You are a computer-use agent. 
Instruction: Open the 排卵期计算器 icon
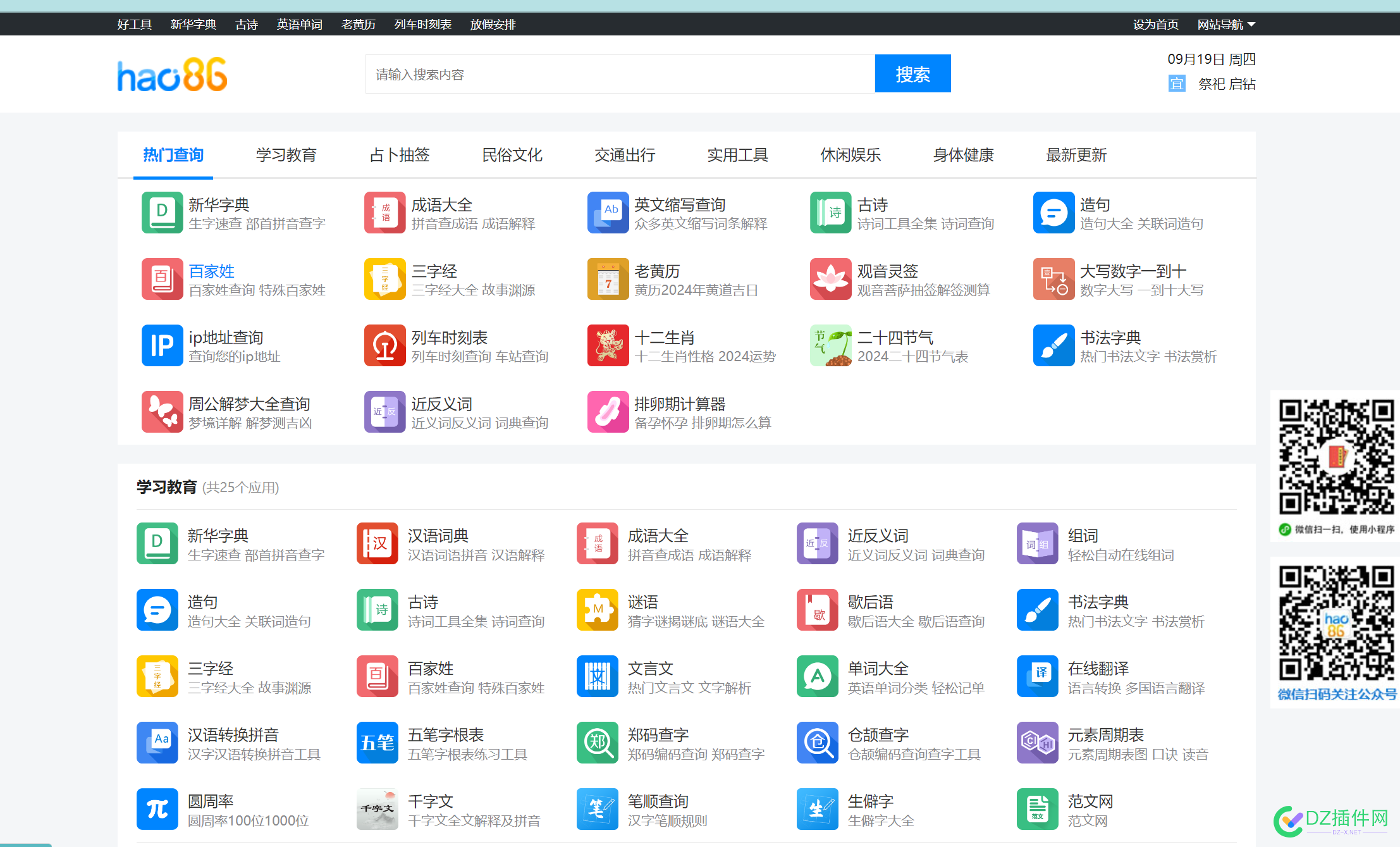tap(608, 412)
